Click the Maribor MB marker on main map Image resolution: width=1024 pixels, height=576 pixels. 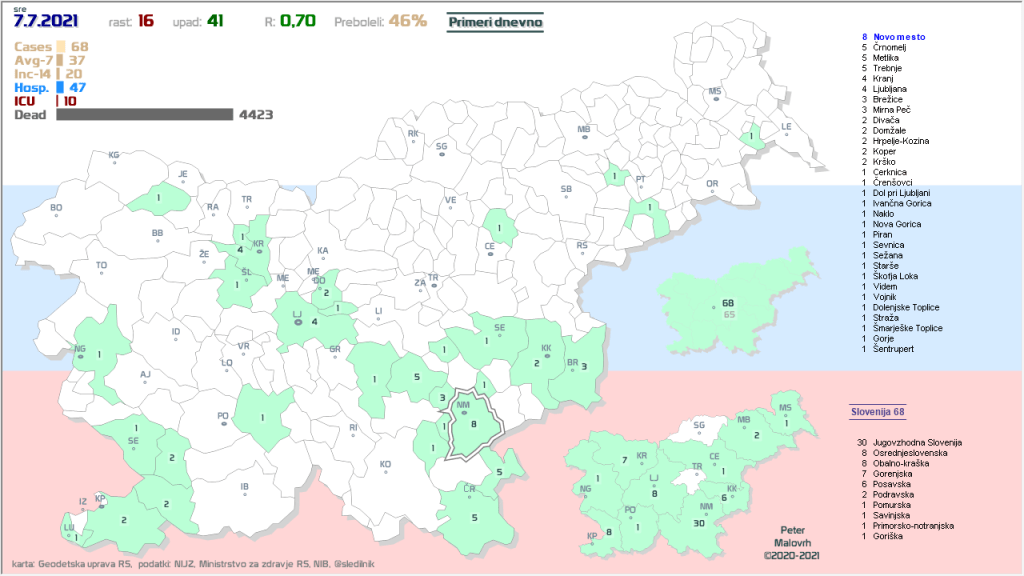[x=584, y=137]
